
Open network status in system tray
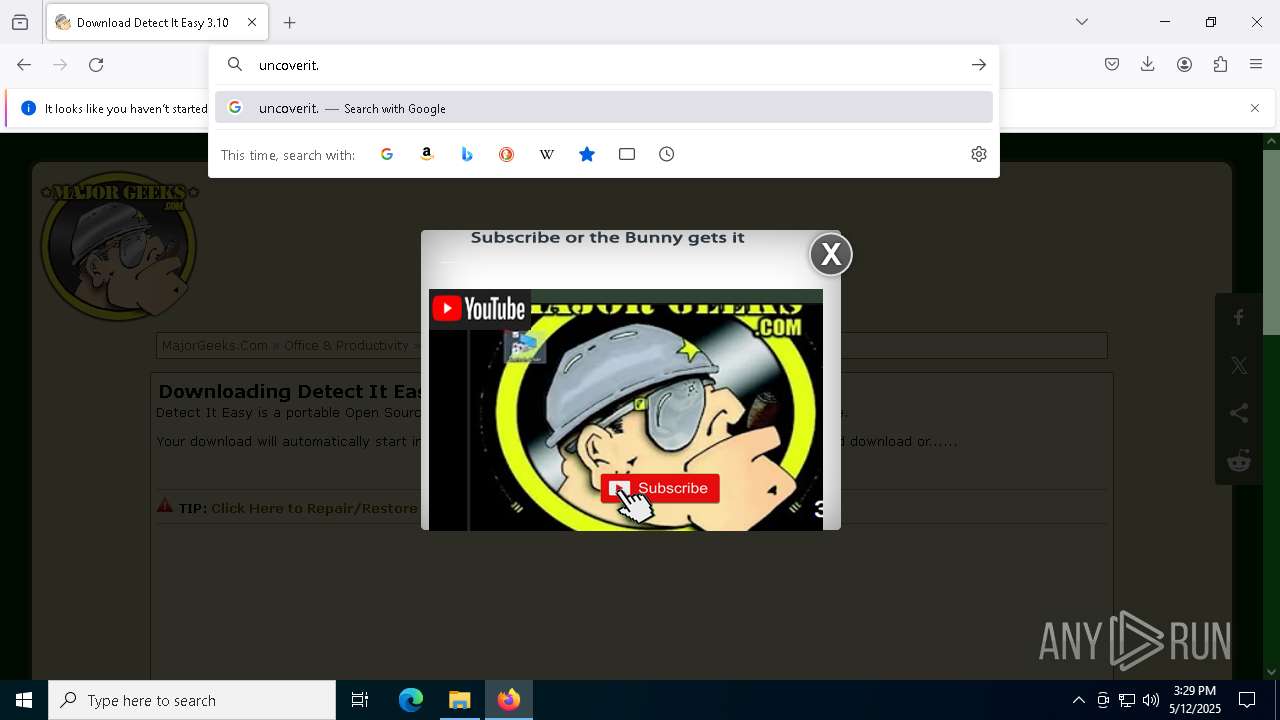(1127, 700)
